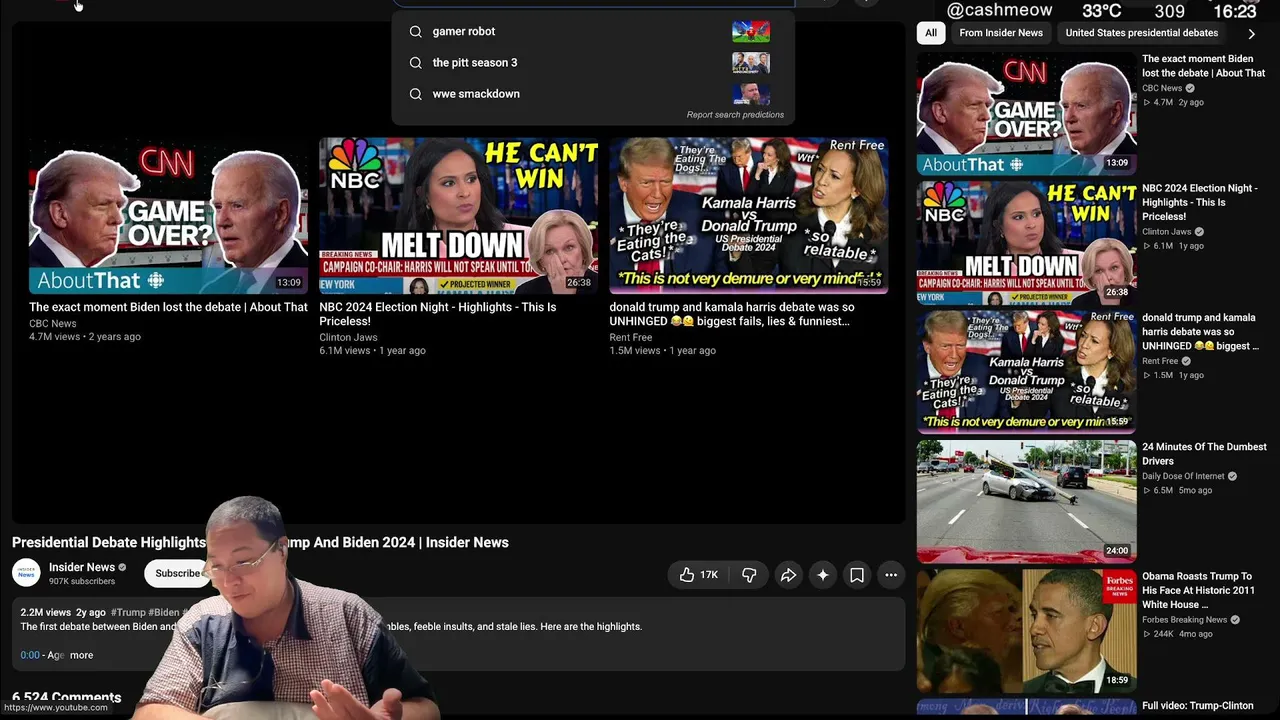Visit Clinton Jaws channel under the end-screen video
Viewport: 1280px width, 720px height.
tap(348, 338)
